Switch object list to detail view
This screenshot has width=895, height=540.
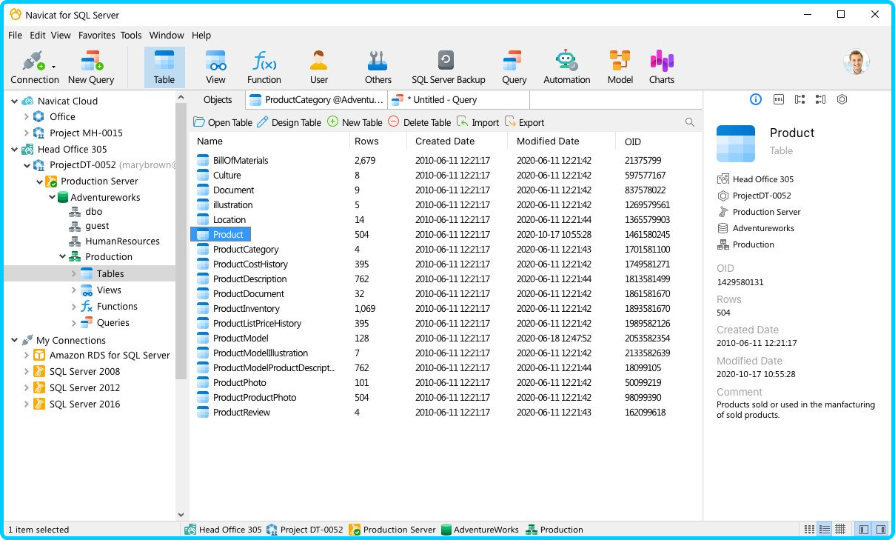pyautogui.click(x=824, y=529)
